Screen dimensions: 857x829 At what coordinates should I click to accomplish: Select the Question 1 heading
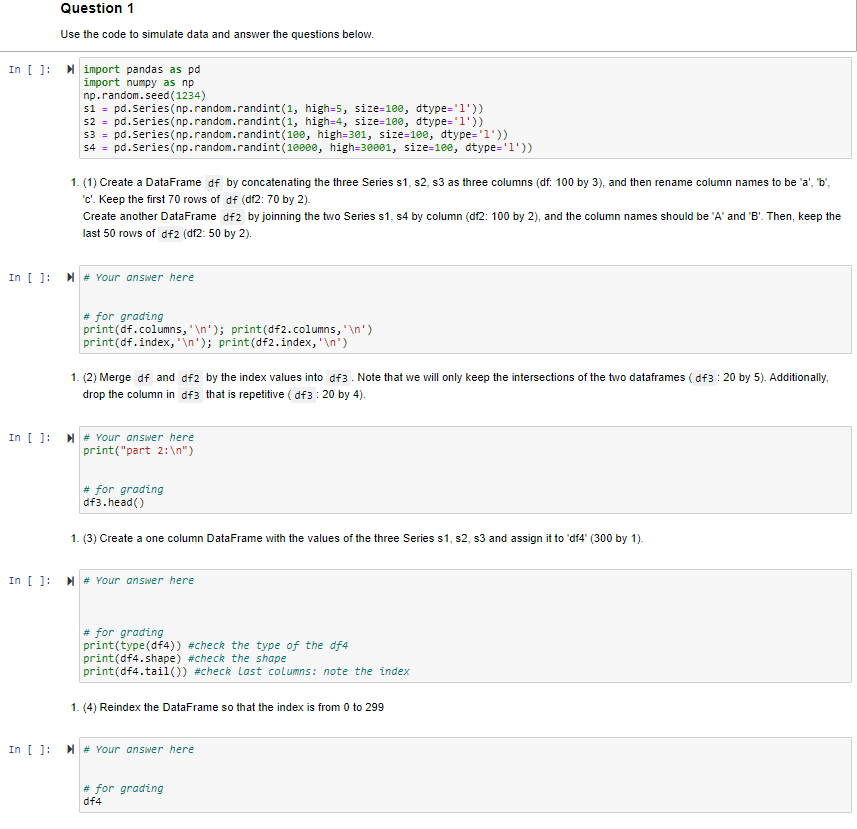pos(97,9)
